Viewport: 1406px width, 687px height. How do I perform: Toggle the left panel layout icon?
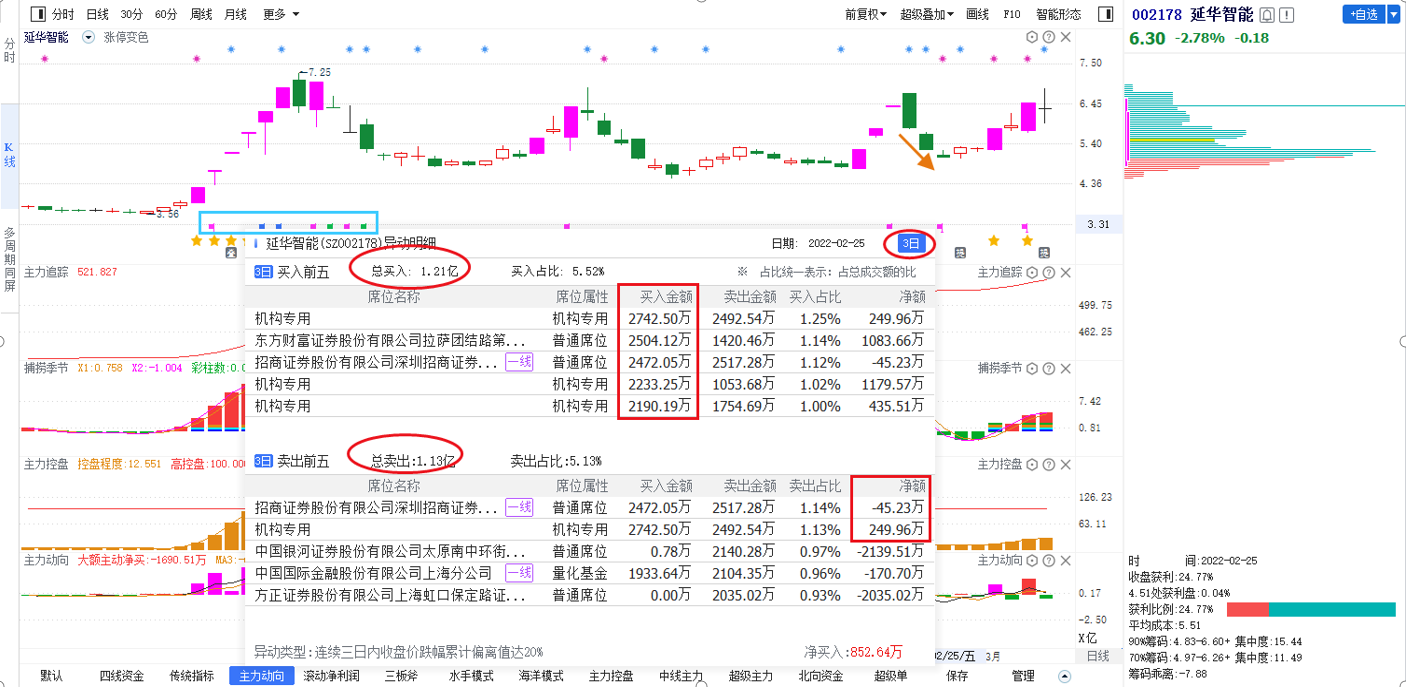point(37,14)
